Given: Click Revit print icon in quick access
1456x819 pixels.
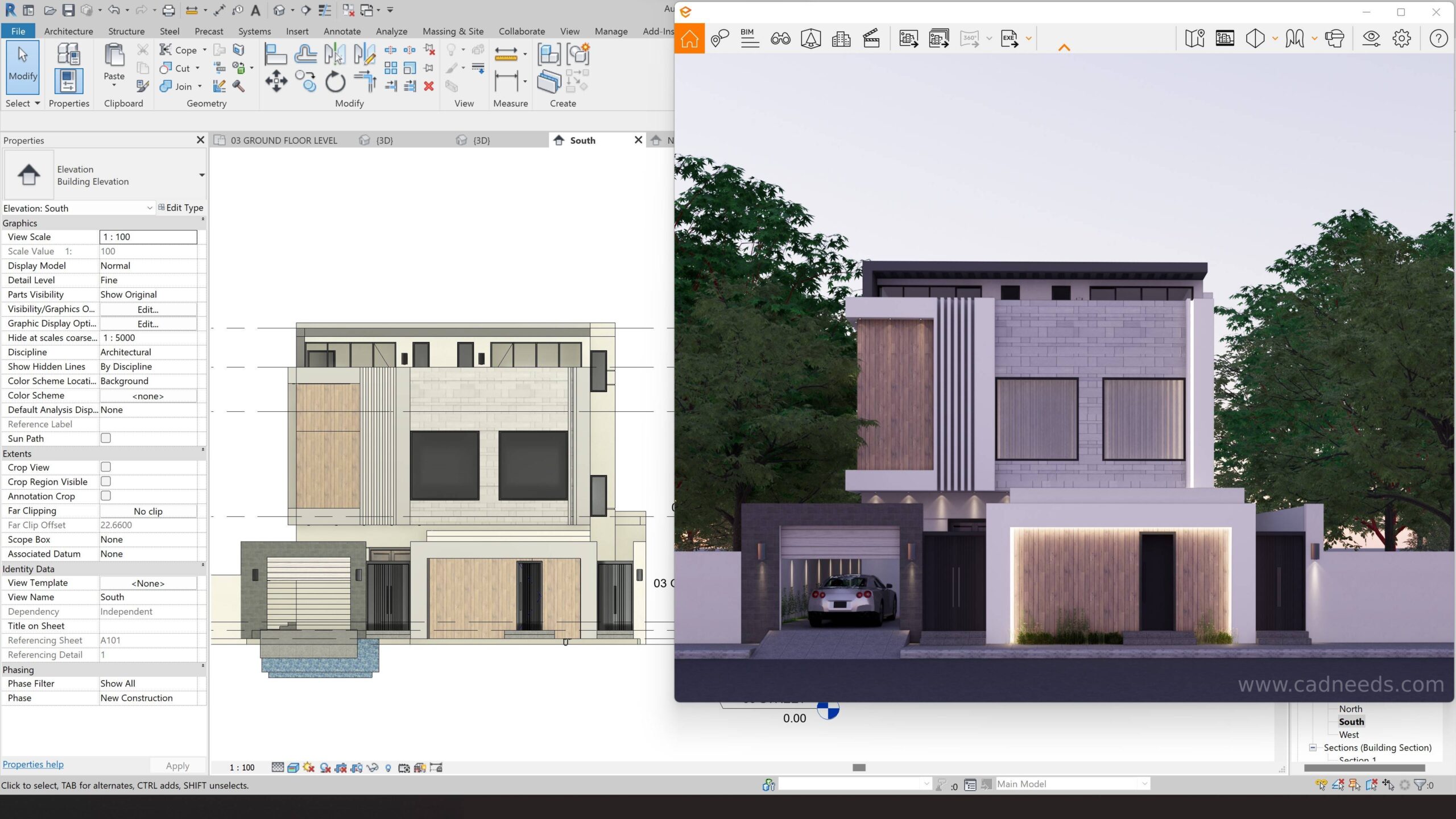Looking at the screenshot, I should tap(168, 10).
